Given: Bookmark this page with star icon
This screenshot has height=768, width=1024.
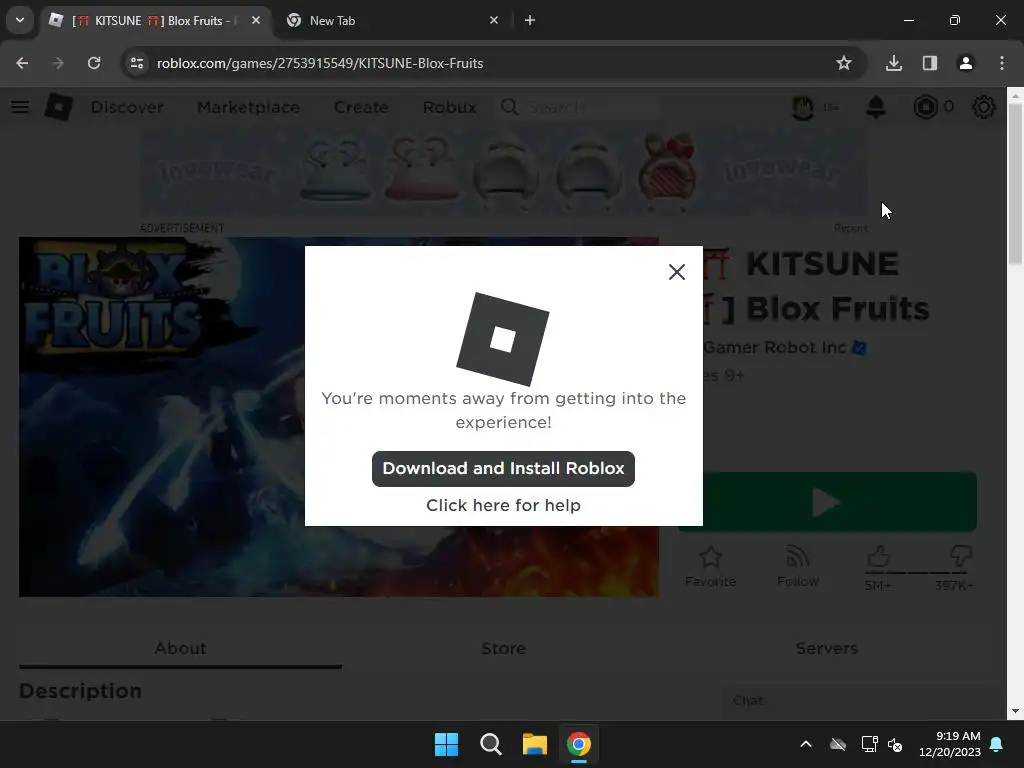Looking at the screenshot, I should pos(844,63).
